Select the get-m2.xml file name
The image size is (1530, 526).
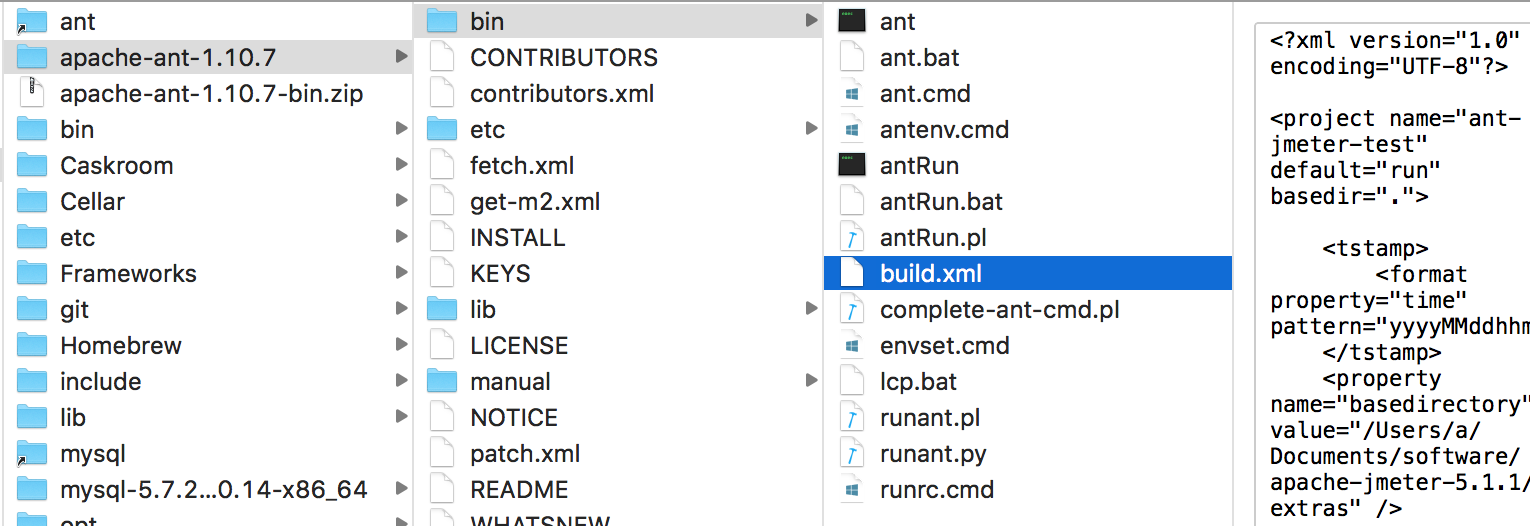coord(535,201)
